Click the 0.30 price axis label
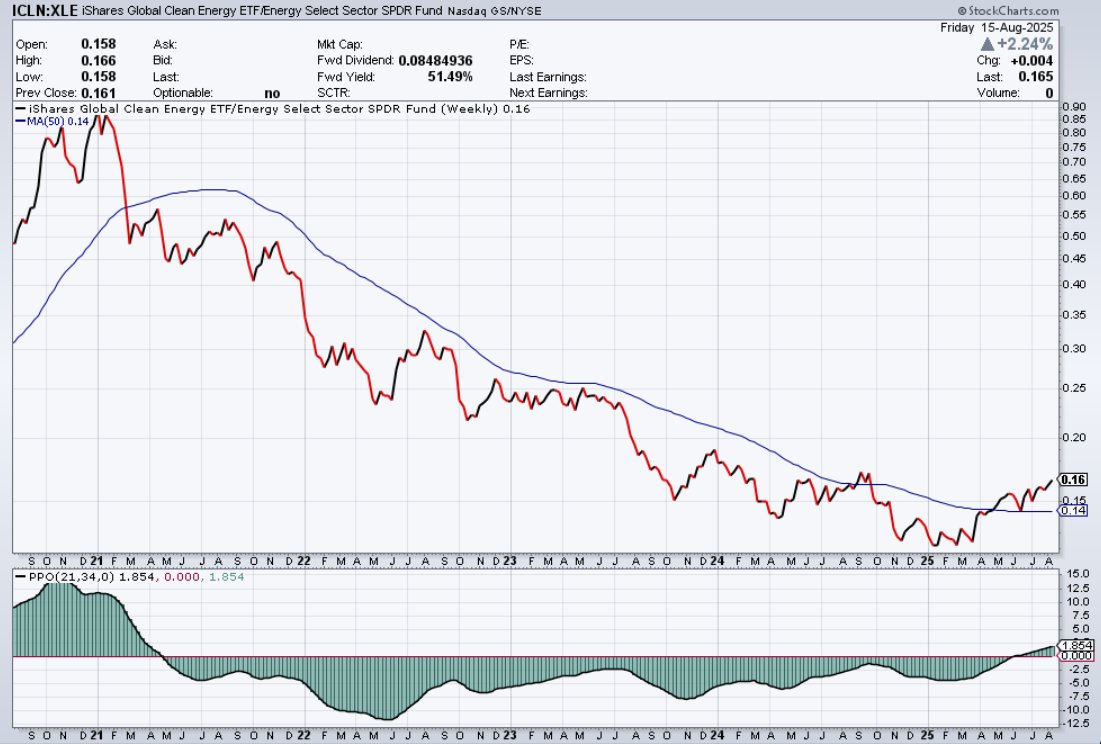Screen dimensions: 1101x744 (1074, 348)
